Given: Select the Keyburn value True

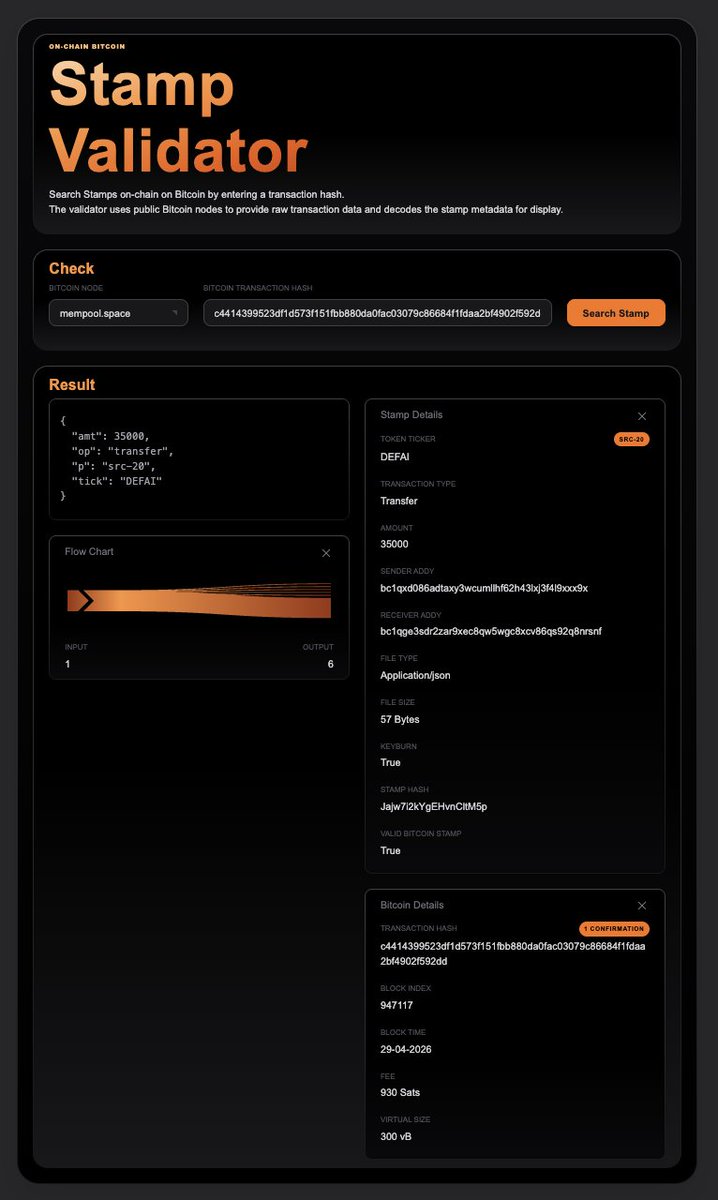Looking at the screenshot, I should click(x=390, y=762).
